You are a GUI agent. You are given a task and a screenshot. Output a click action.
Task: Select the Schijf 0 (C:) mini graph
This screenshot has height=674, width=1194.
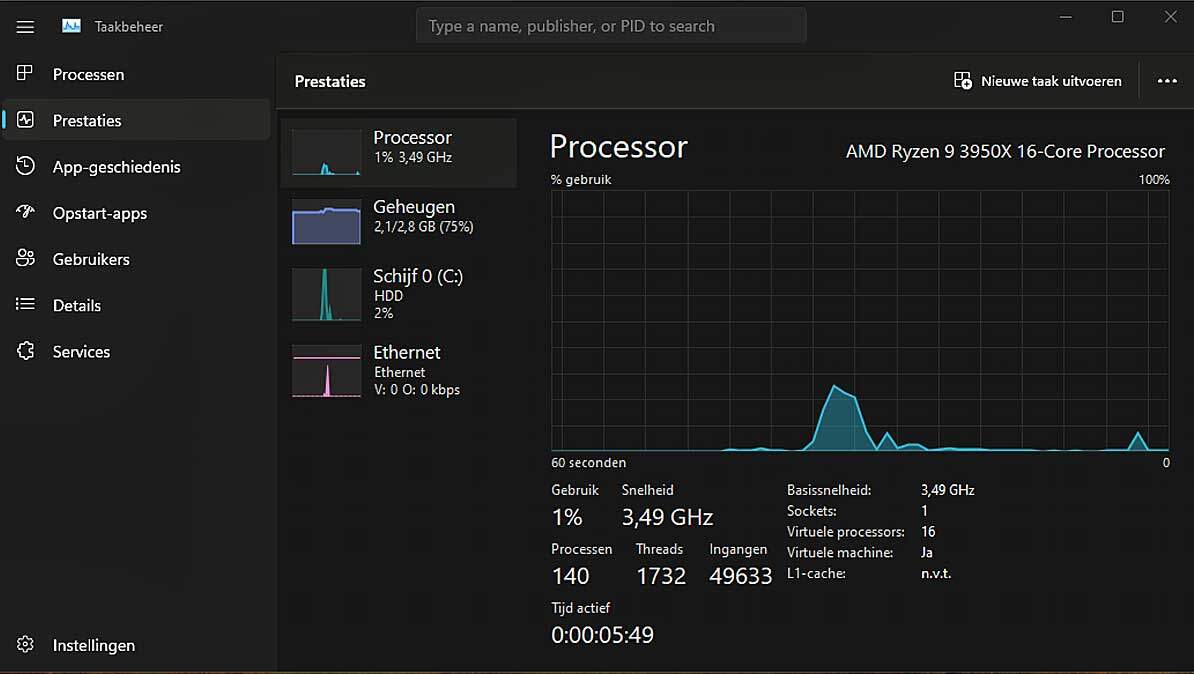pos(327,294)
